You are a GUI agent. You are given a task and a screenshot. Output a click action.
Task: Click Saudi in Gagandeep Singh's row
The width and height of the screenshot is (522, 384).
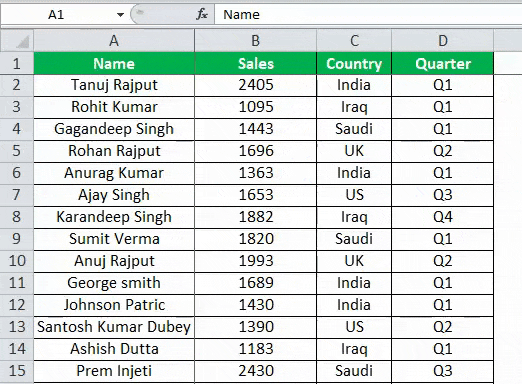354,129
